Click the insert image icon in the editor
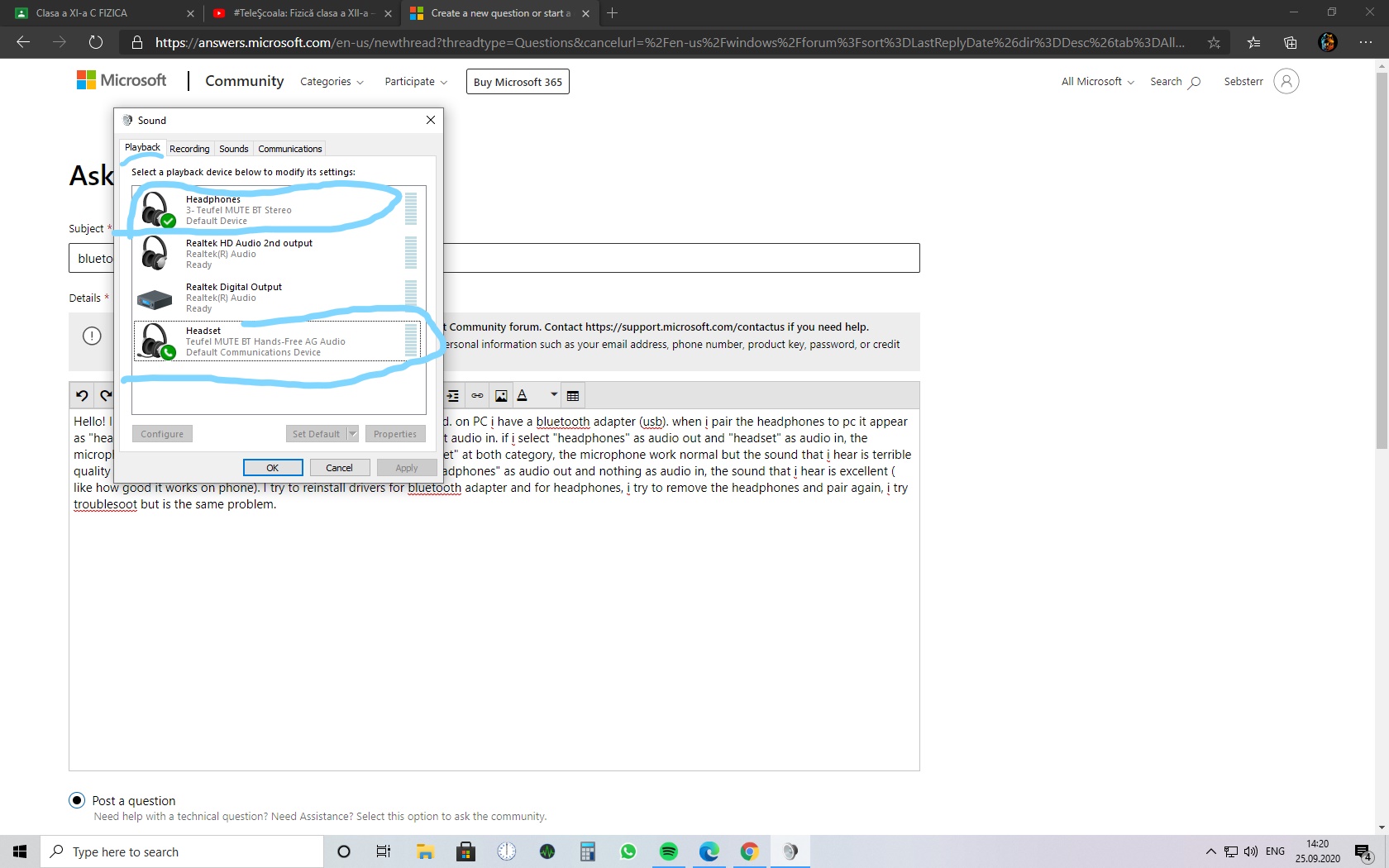Viewport: 1389px width, 868px height. pyautogui.click(x=501, y=396)
